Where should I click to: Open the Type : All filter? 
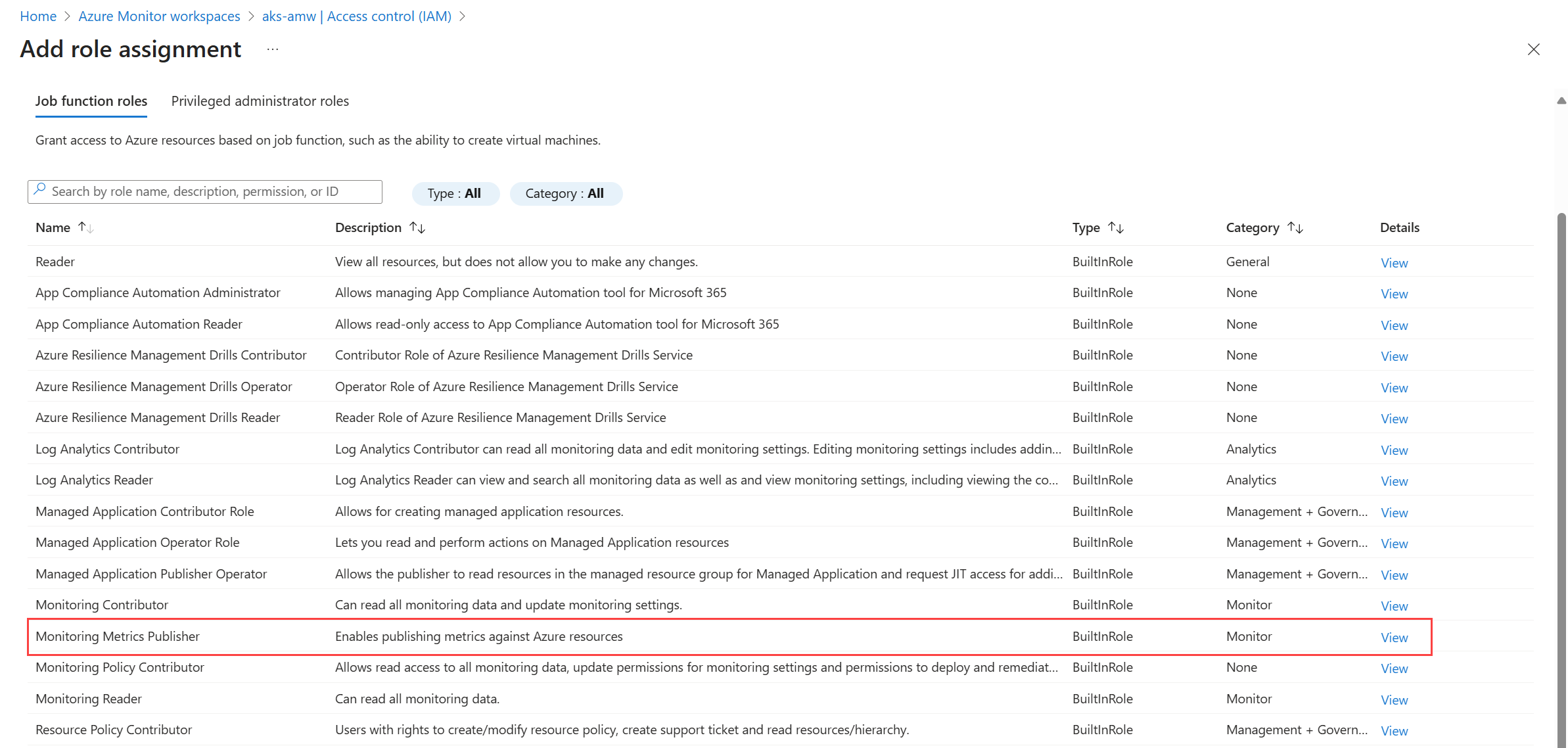pyautogui.click(x=455, y=193)
